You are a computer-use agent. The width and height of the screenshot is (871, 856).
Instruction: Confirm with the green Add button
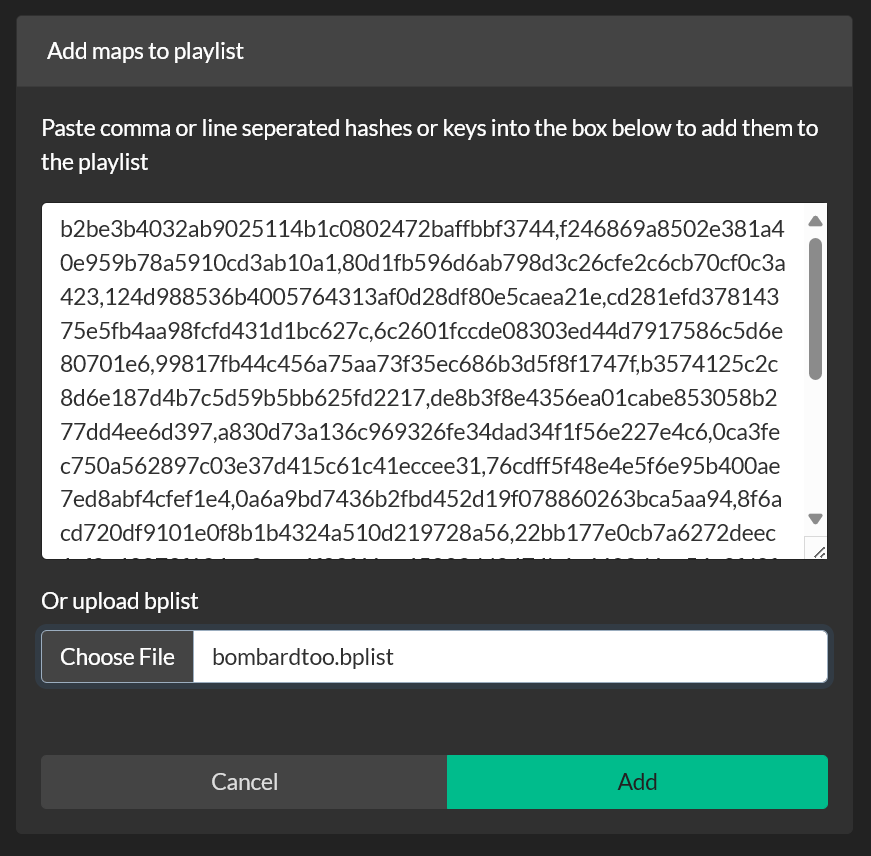[x=637, y=782]
